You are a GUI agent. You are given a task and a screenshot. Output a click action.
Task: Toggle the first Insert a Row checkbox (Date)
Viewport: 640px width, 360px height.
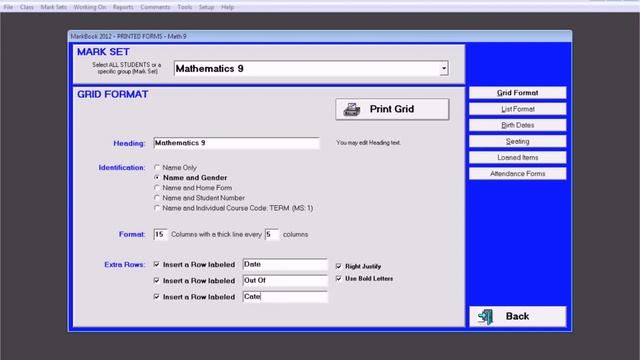(157, 264)
